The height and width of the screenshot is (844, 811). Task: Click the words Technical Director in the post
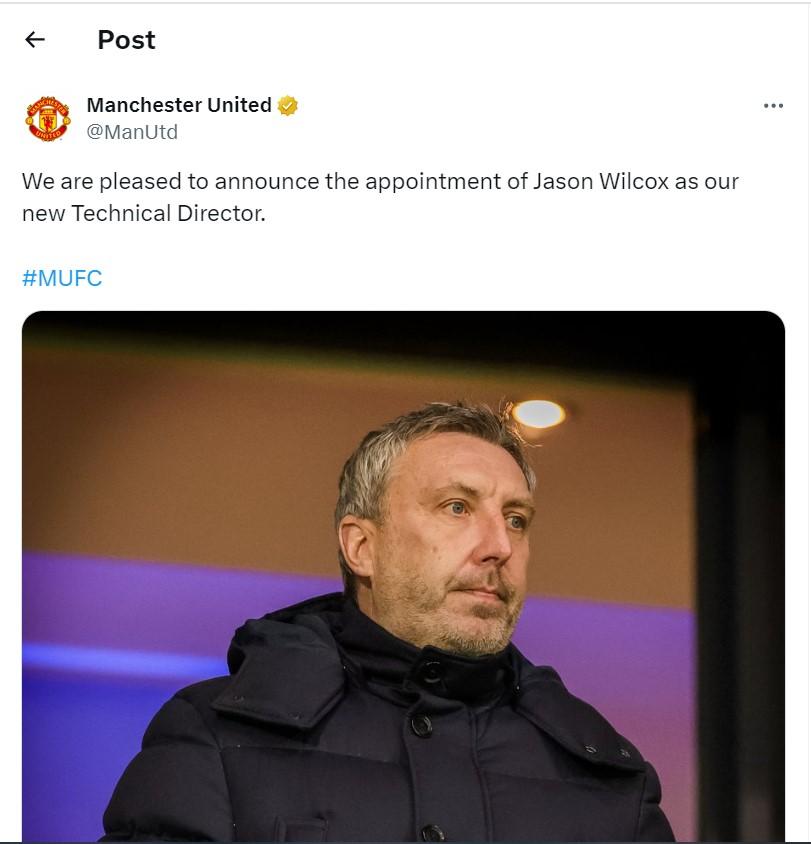pos(168,213)
